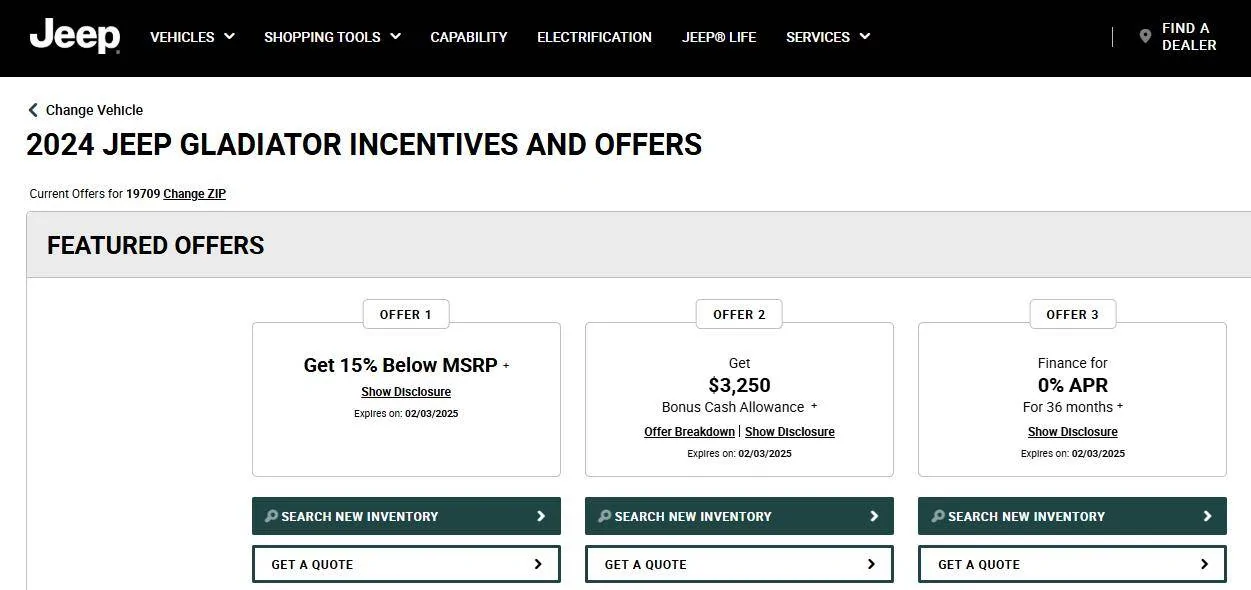Click magnifier icon in Offer 2 Search New Inventory
Image resolution: width=1251 pixels, height=590 pixels.
pyautogui.click(x=604, y=516)
